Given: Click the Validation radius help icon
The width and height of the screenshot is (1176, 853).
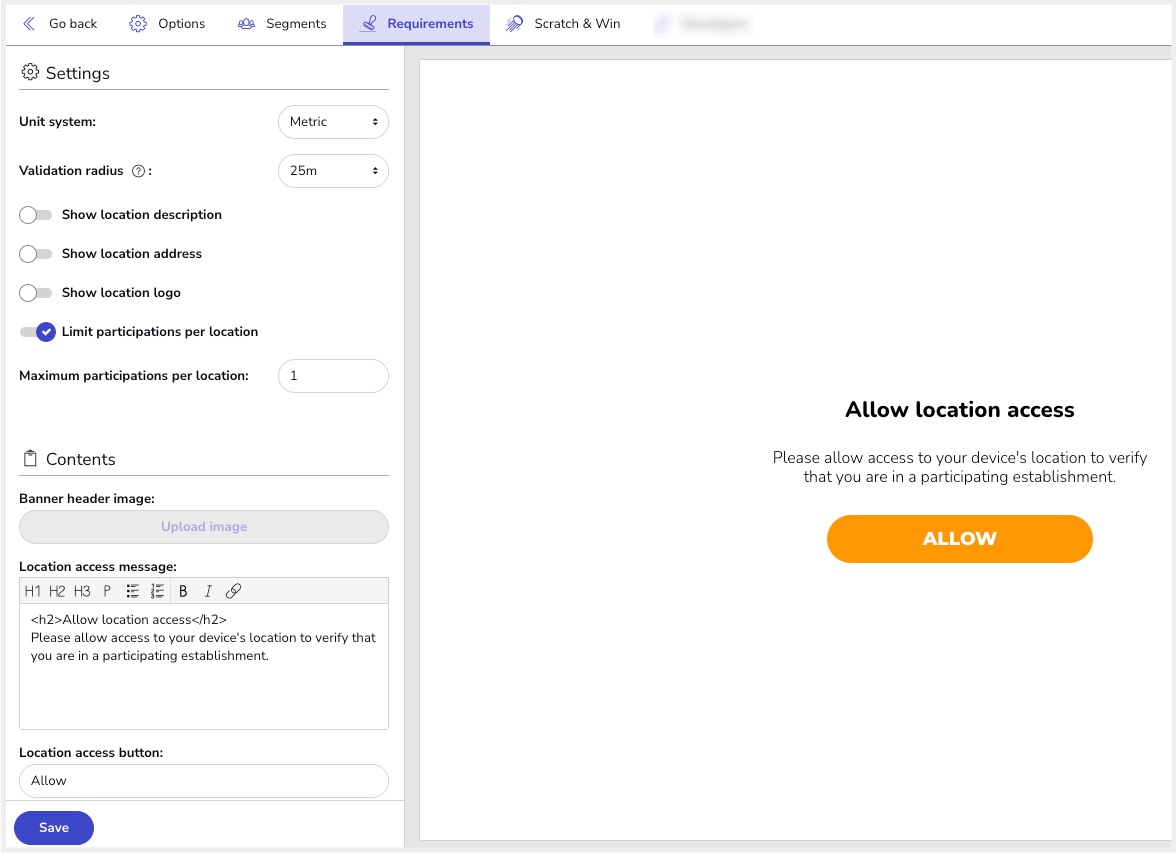Looking at the screenshot, I should pos(138,171).
